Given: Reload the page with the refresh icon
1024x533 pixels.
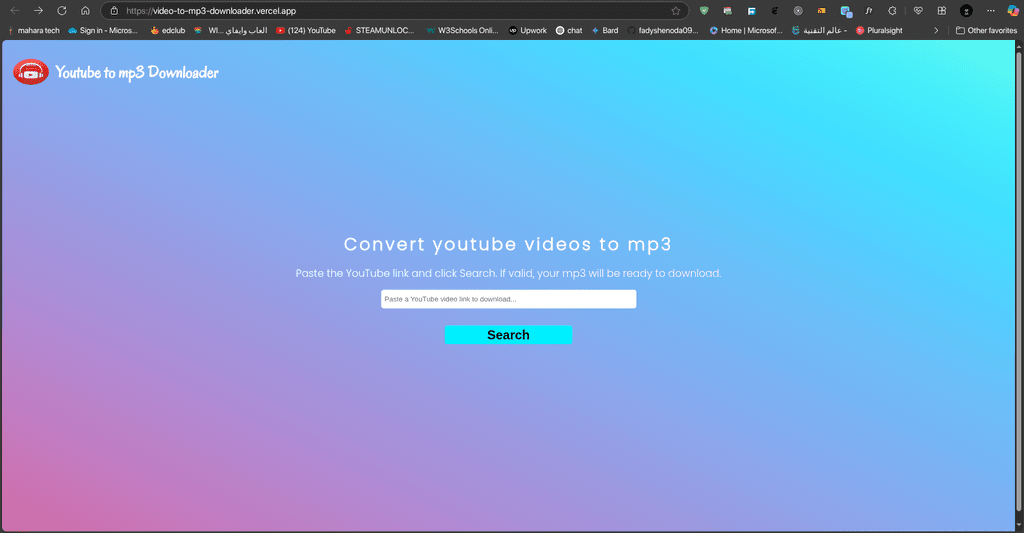Looking at the screenshot, I should click(61, 10).
